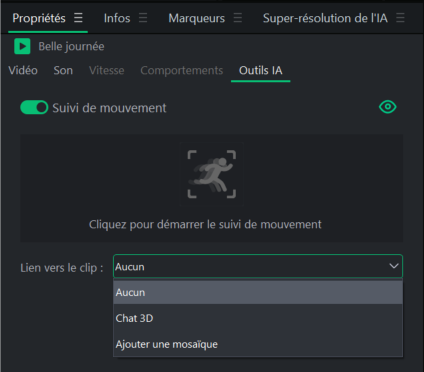Click the green clip icon beside Belle journée

click(x=22, y=46)
